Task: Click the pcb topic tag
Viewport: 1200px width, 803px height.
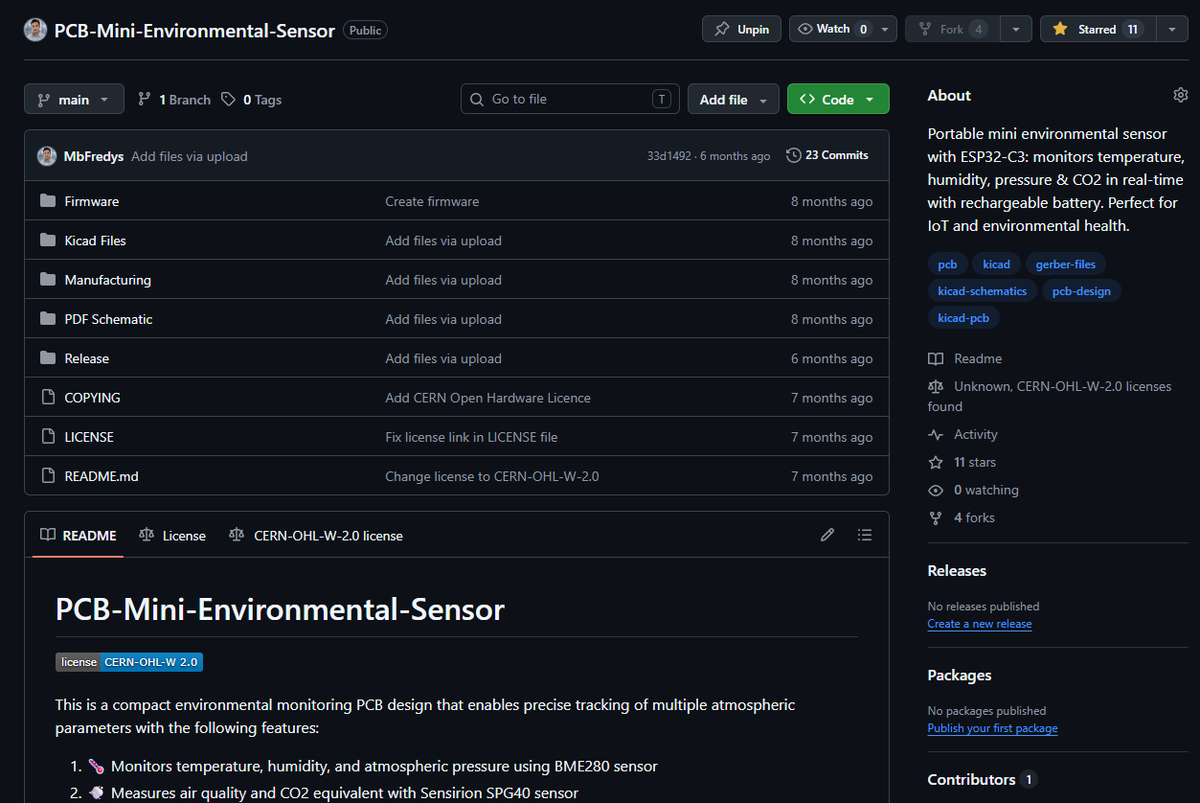Action: click(x=947, y=264)
